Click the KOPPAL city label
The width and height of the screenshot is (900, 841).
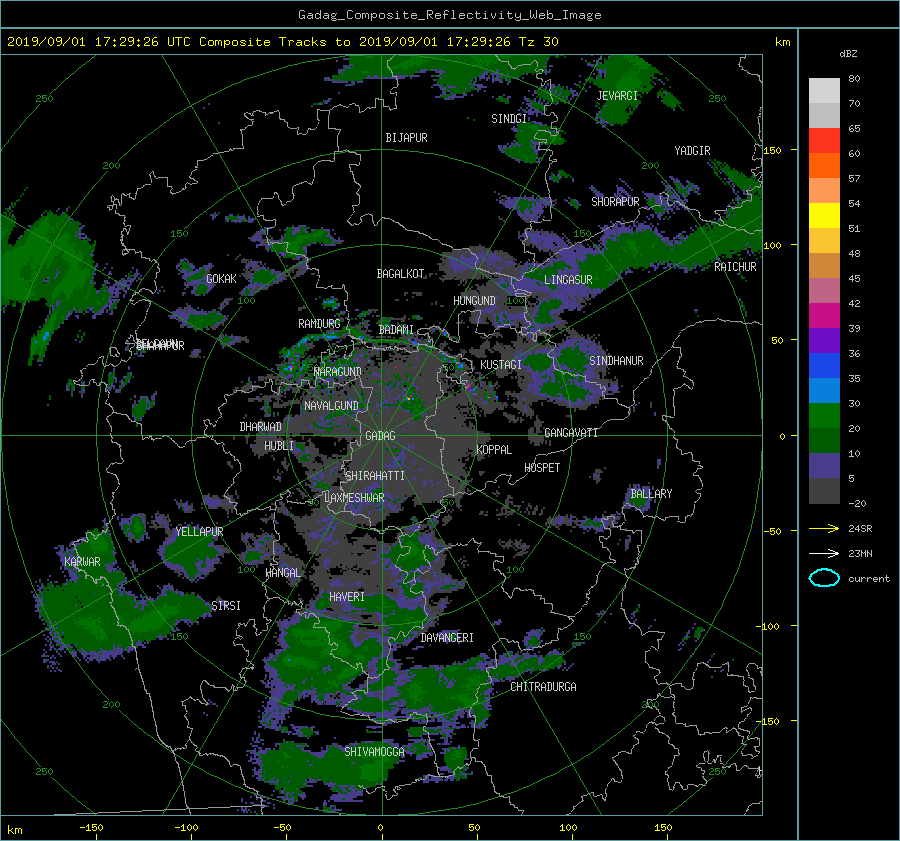(x=494, y=450)
